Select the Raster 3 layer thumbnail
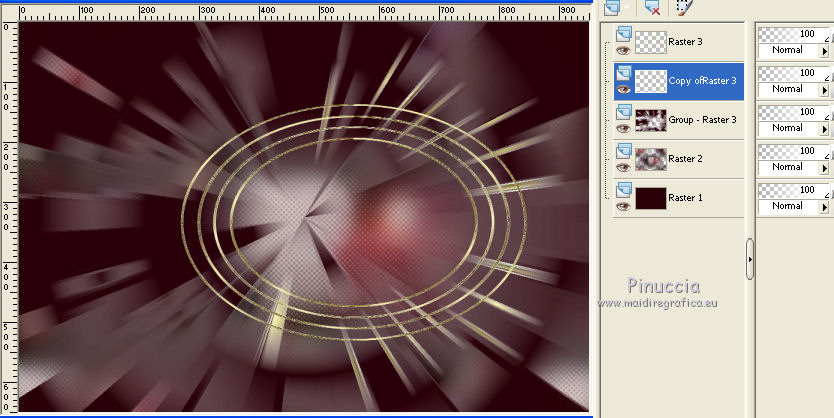 [x=650, y=42]
